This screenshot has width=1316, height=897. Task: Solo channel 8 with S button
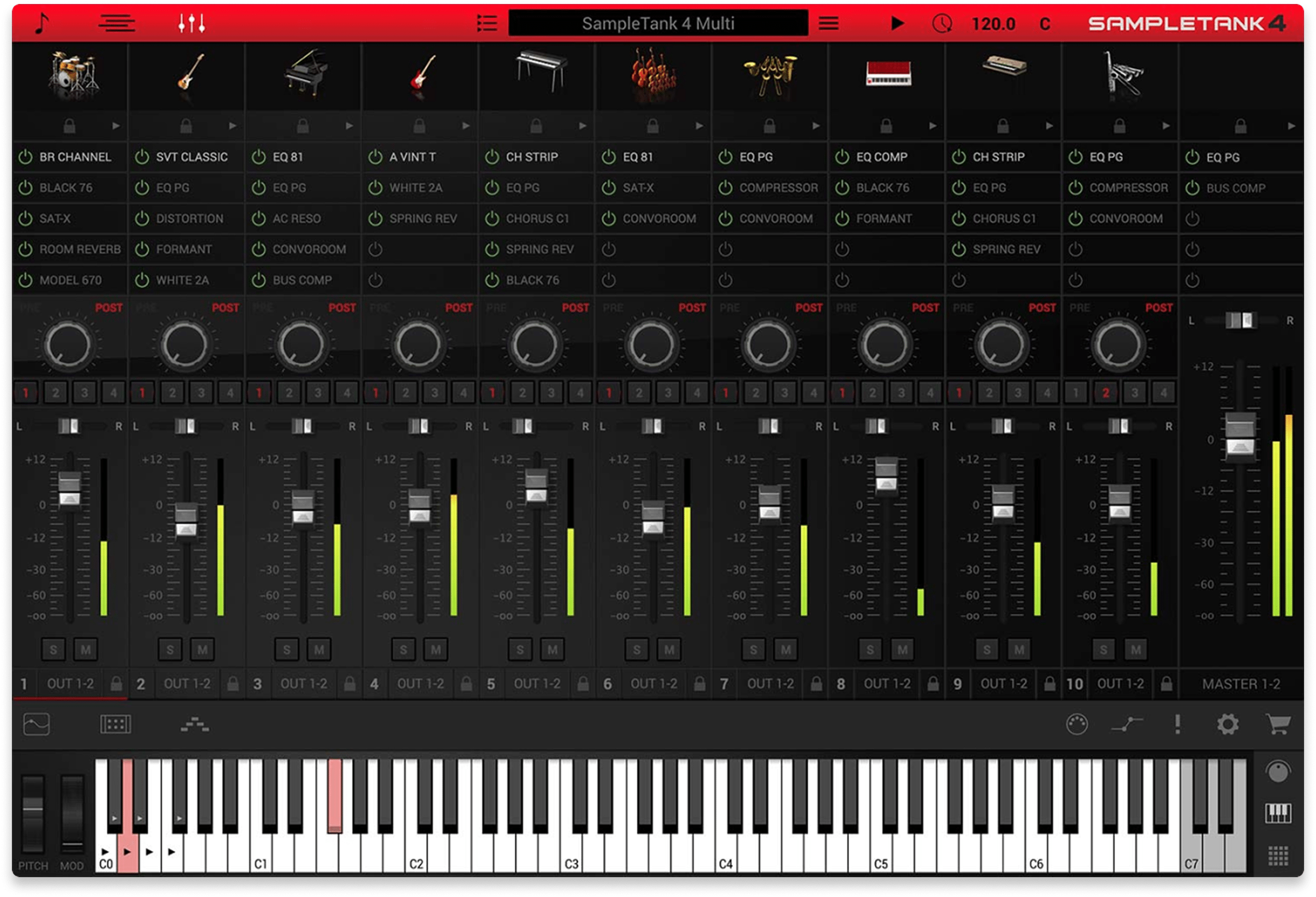click(x=870, y=649)
